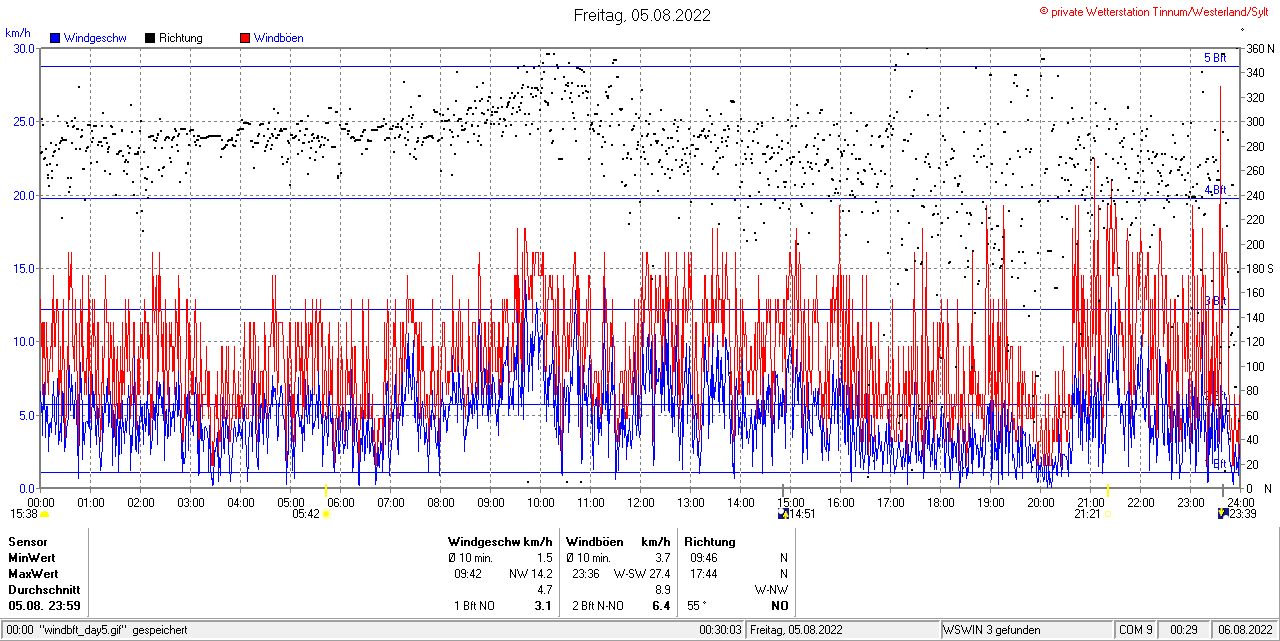
Task: Click the current gust value 6.4
Action: [662, 606]
